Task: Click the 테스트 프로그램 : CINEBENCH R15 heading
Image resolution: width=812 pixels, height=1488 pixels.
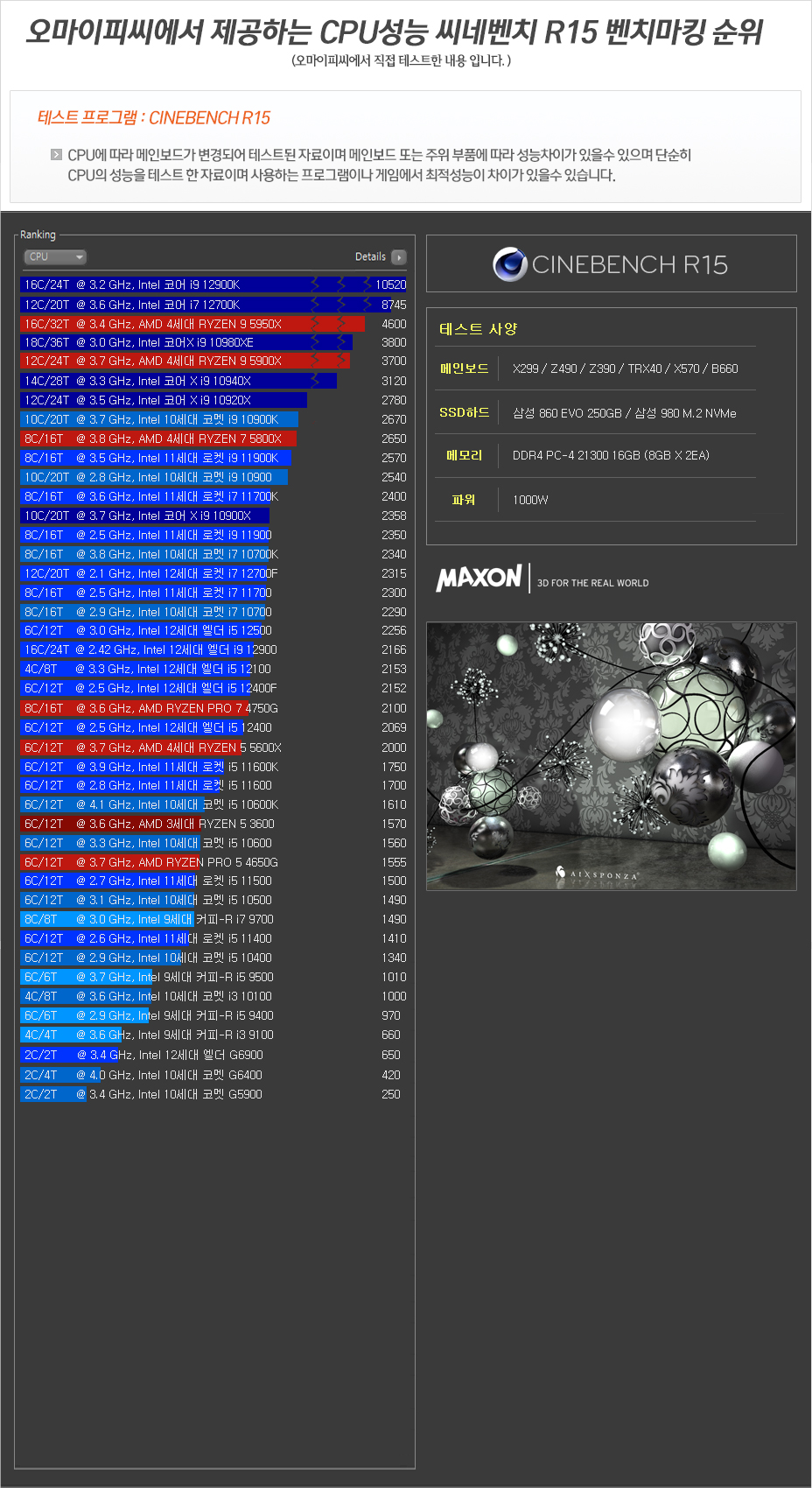Action: click(154, 117)
